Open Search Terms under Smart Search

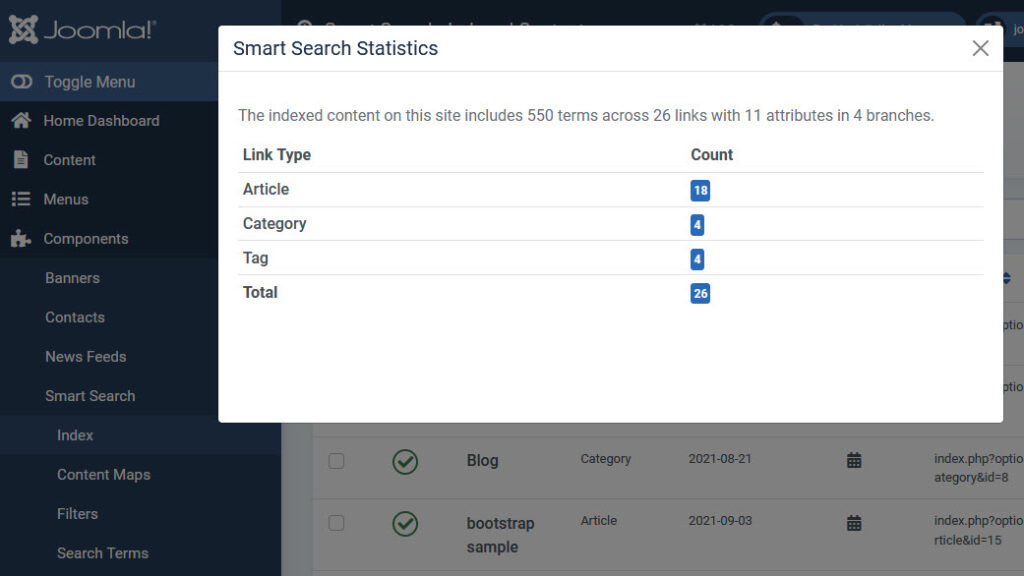pos(102,553)
